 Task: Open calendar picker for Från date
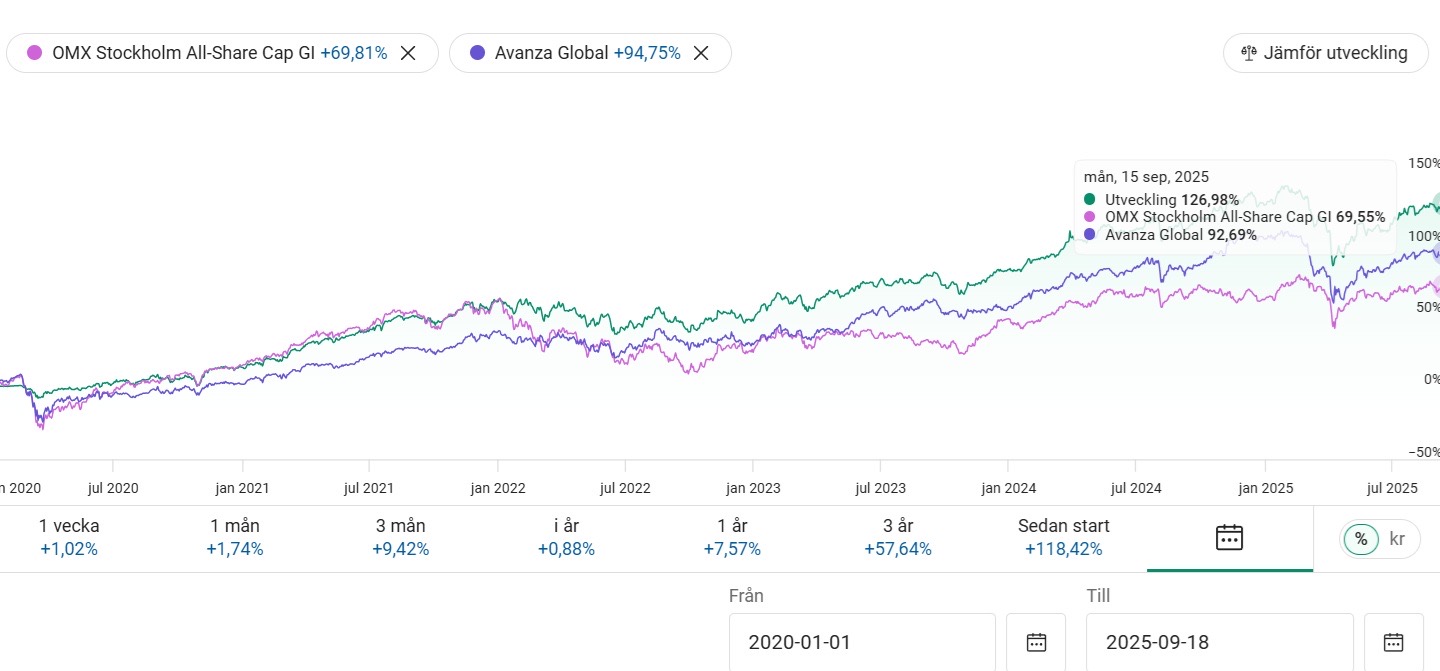(1036, 642)
